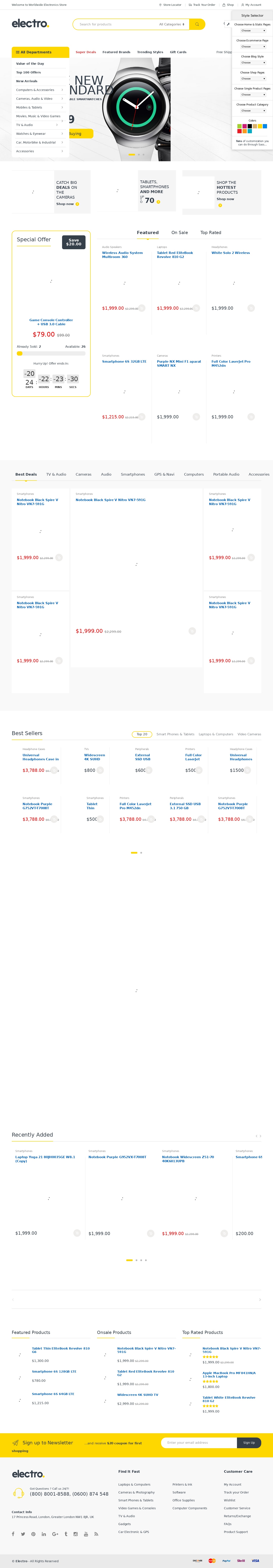Click Track Your Order in the top bar
Image resolution: width=273 pixels, height=1568 pixels.
202,5
